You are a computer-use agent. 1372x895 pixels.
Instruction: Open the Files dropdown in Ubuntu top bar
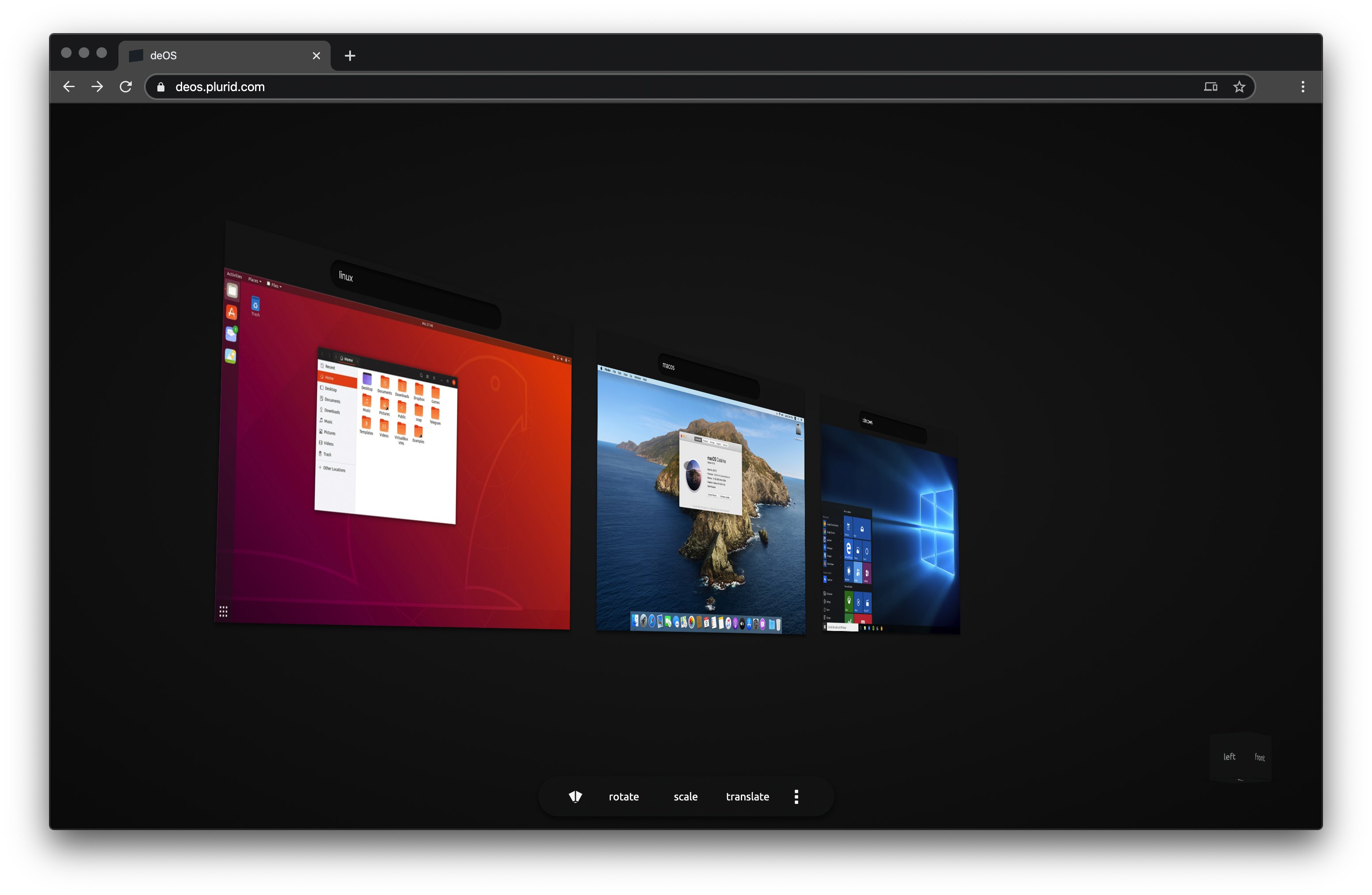[x=274, y=285]
